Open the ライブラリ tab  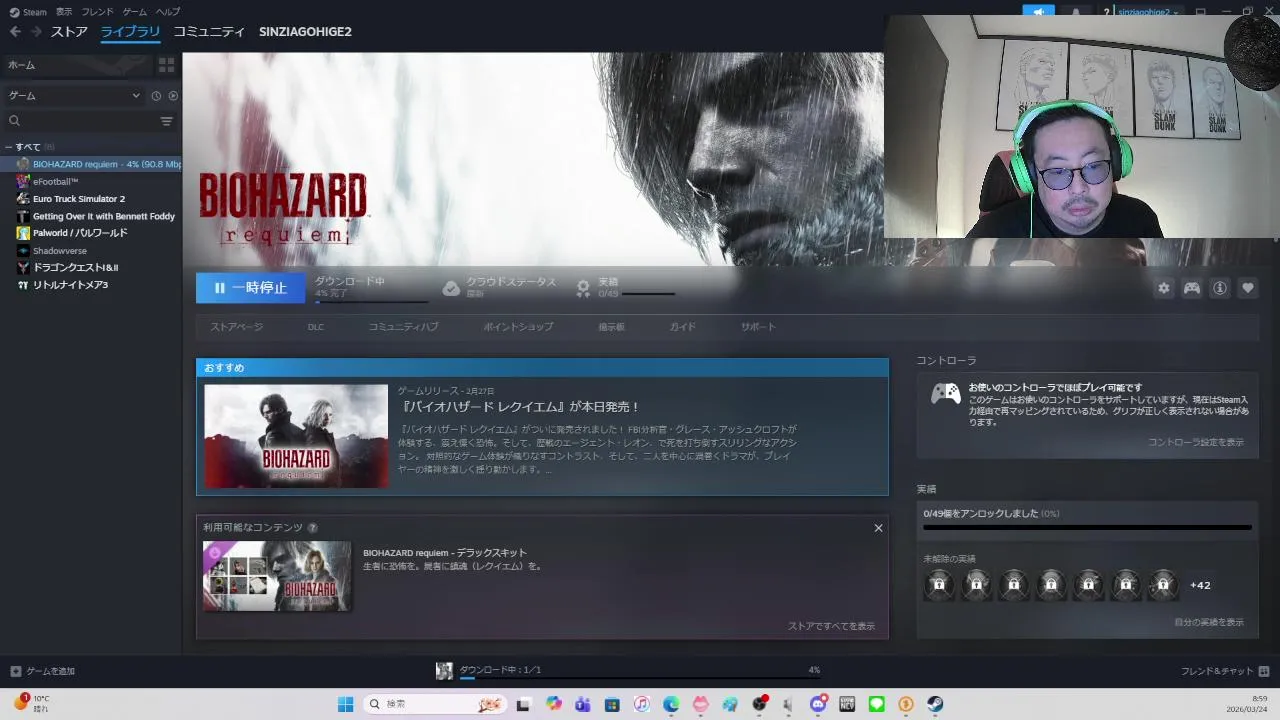(130, 32)
